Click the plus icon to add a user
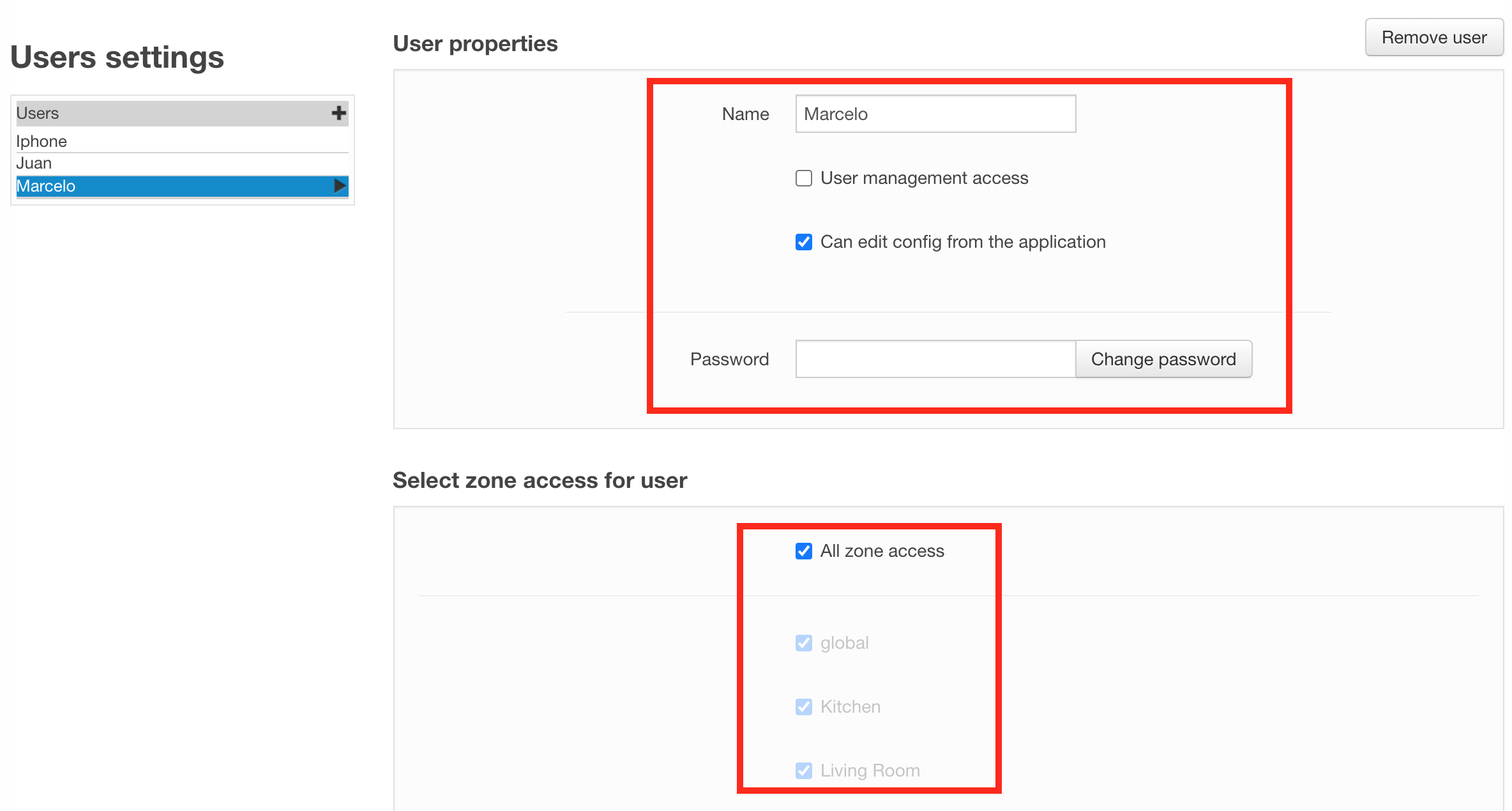The image size is (1512, 811). tap(338, 114)
